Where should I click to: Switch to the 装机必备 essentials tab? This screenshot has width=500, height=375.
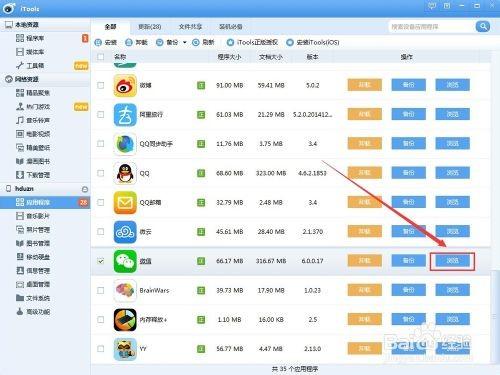click(x=231, y=26)
